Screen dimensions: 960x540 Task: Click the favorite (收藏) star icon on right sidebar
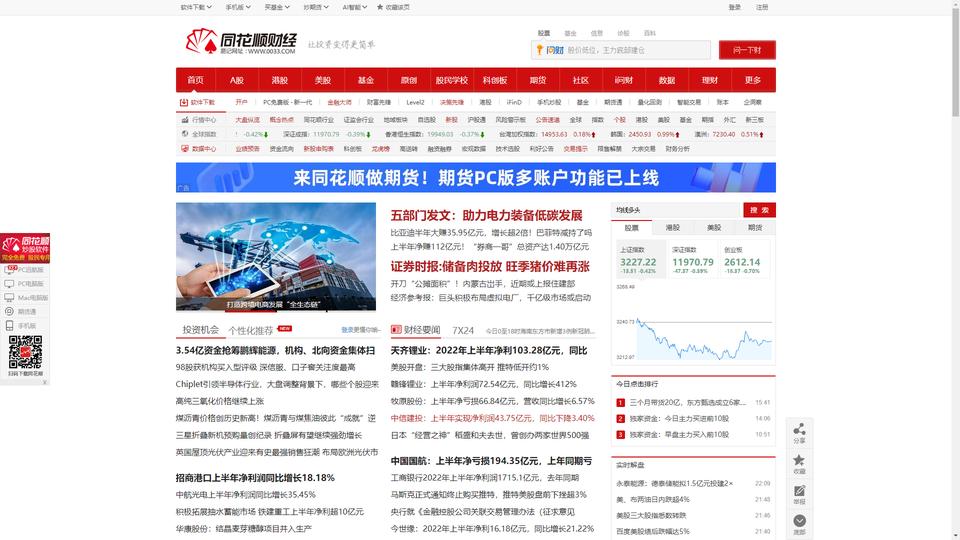click(x=799, y=460)
